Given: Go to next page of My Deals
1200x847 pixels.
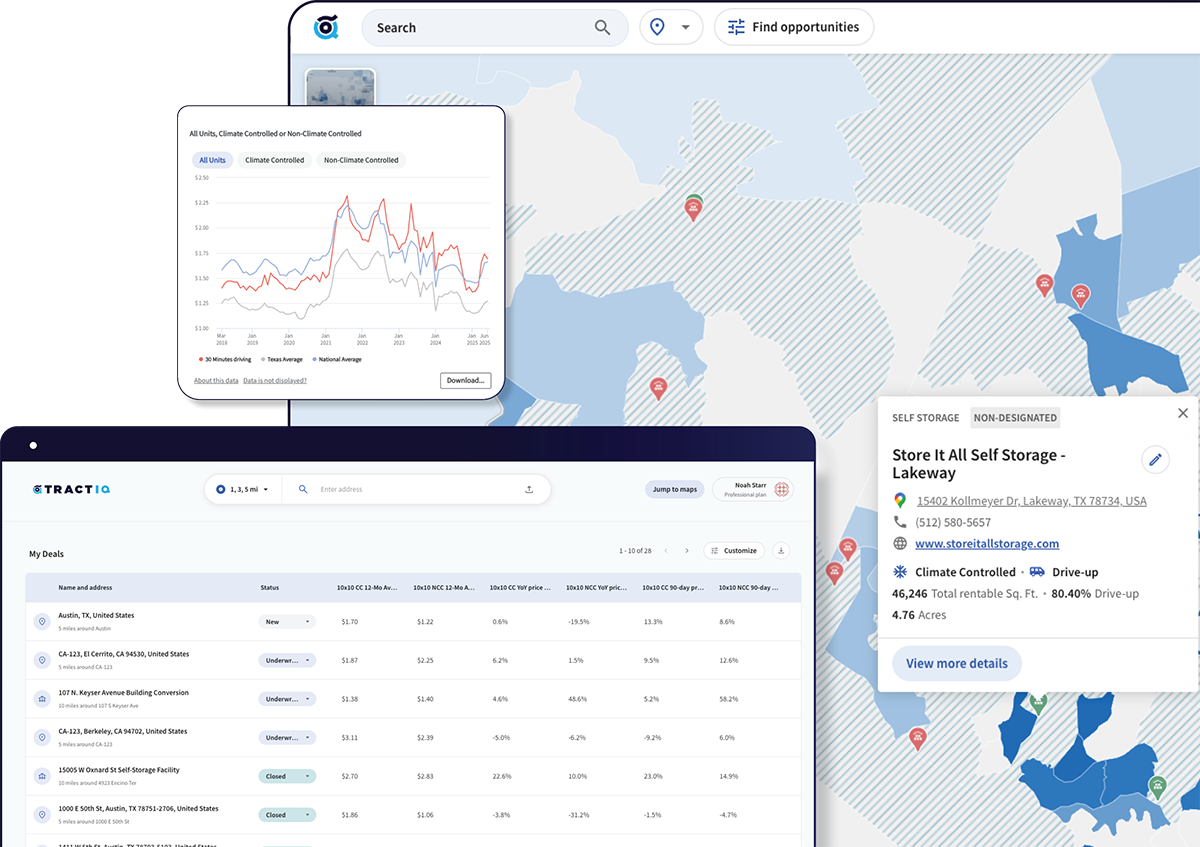Looking at the screenshot, I should 687,551.
